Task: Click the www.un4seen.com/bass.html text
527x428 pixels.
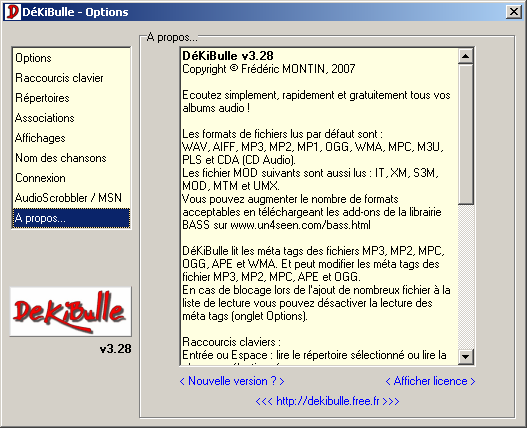Action: pos(300,225)
